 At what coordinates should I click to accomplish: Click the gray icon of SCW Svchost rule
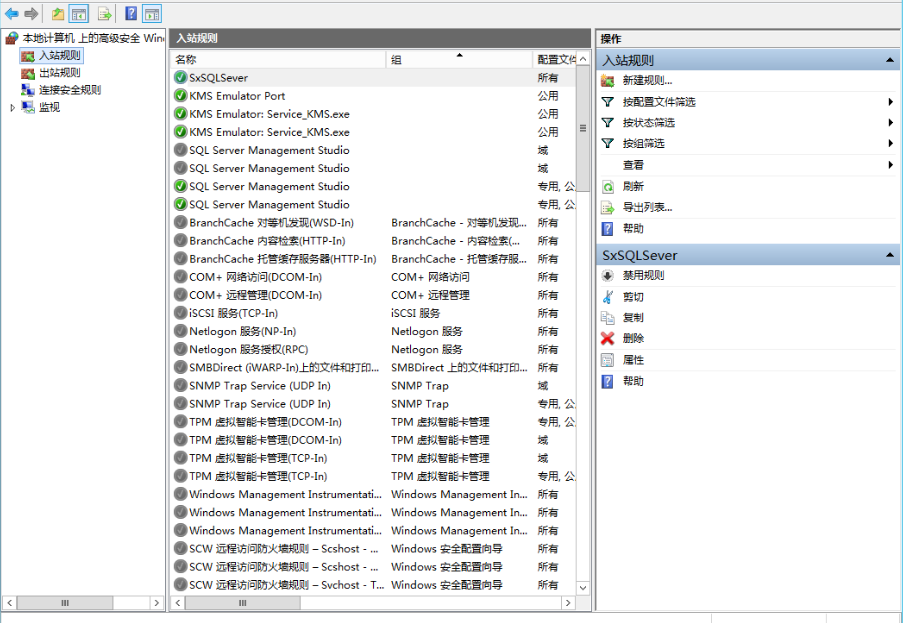[181, 585]
